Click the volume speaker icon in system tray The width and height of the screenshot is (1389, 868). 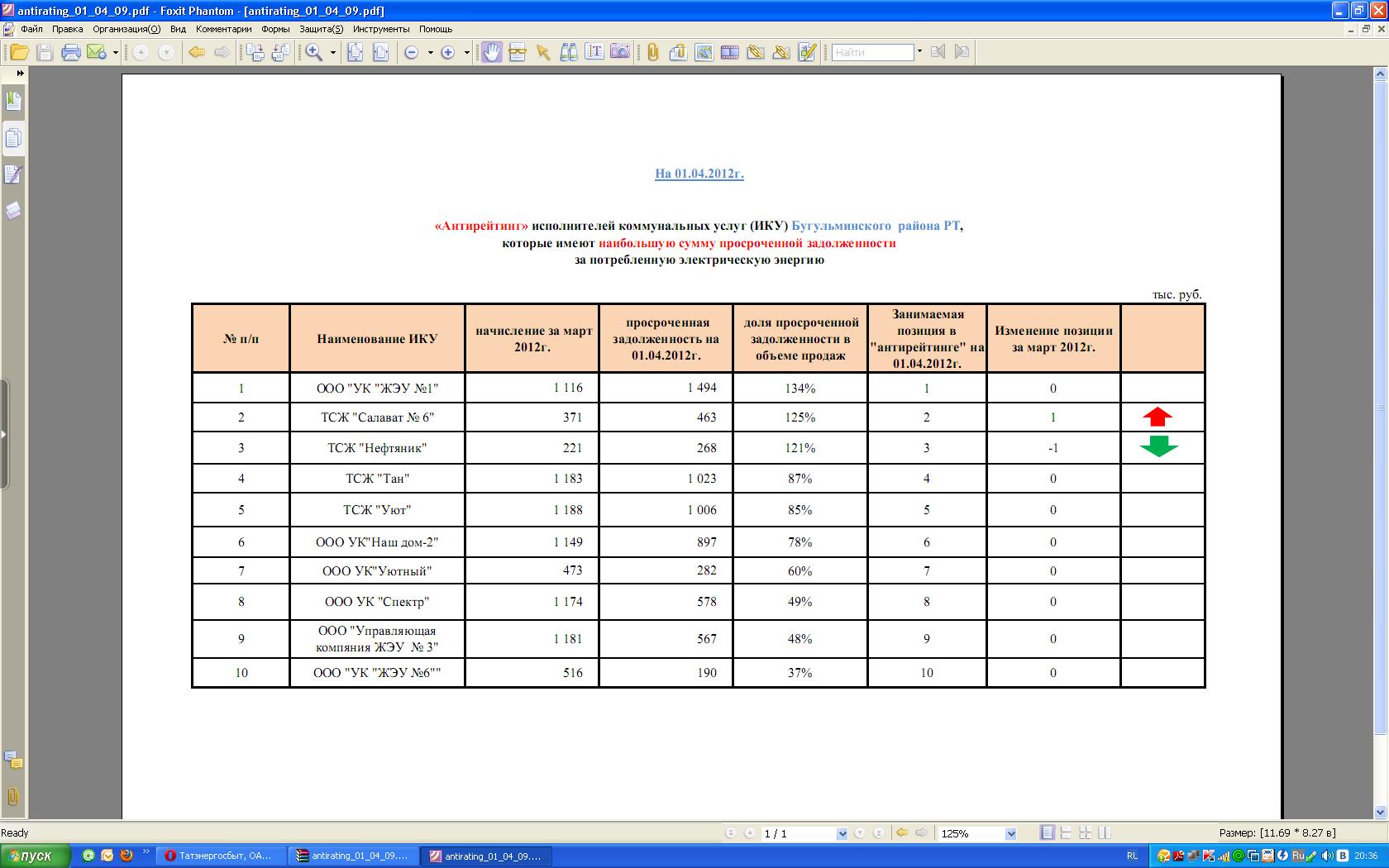pos(1326,856)
